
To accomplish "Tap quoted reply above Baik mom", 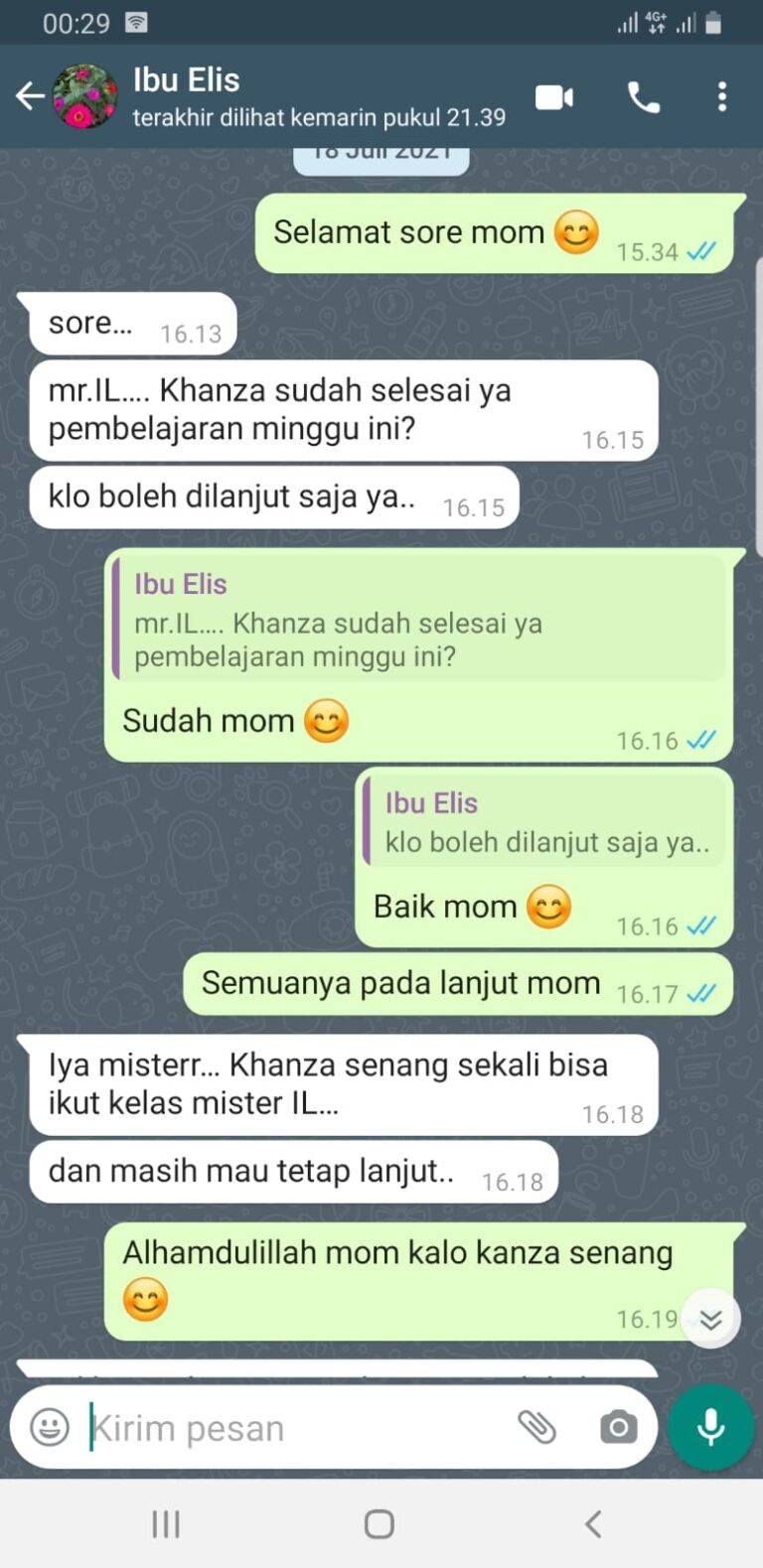I will click(x=545, y=821).
